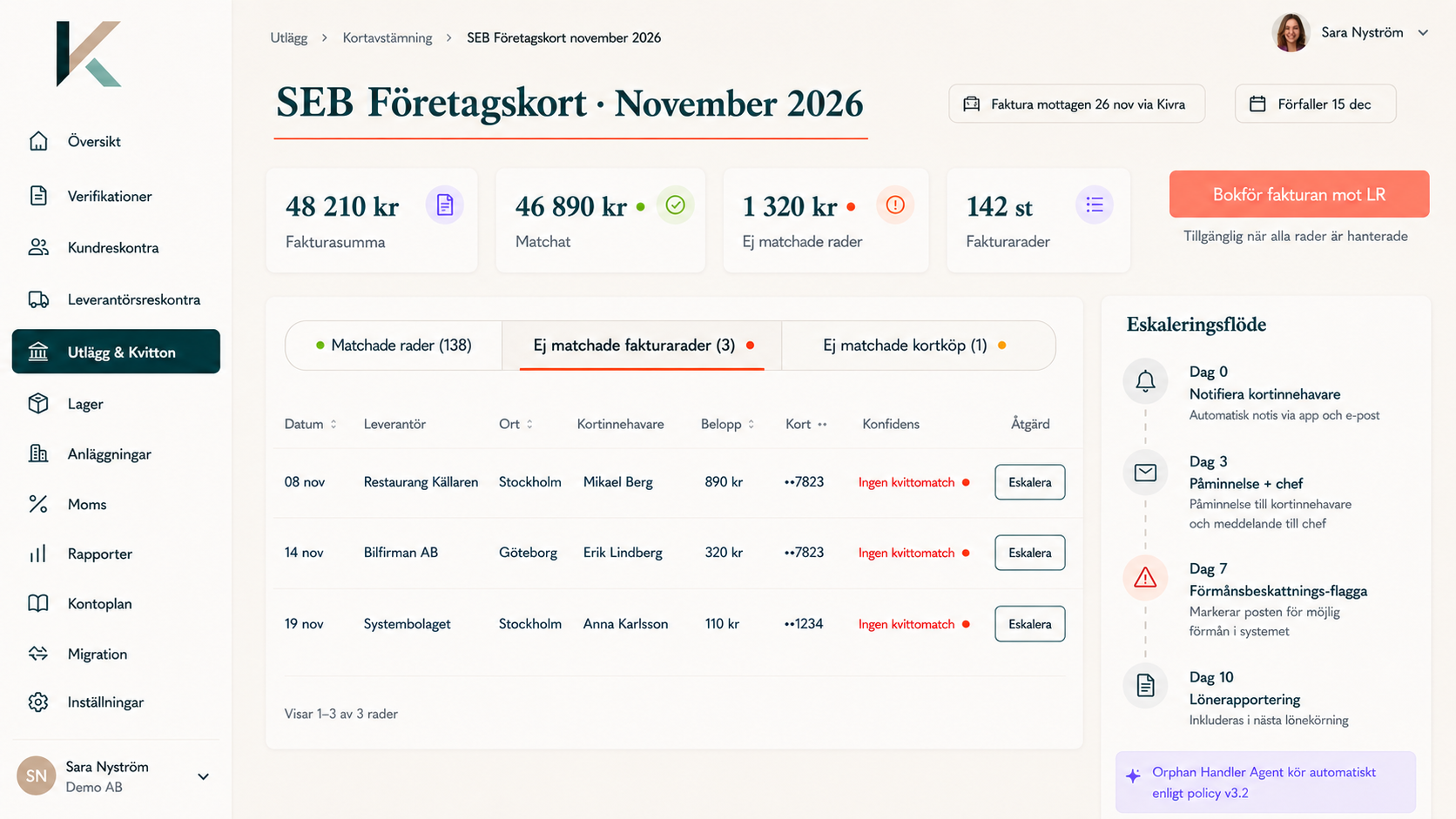Click the Kontoplan book icon
Image resolution: width=1456 pixels, height=819 pixels.
38,603
